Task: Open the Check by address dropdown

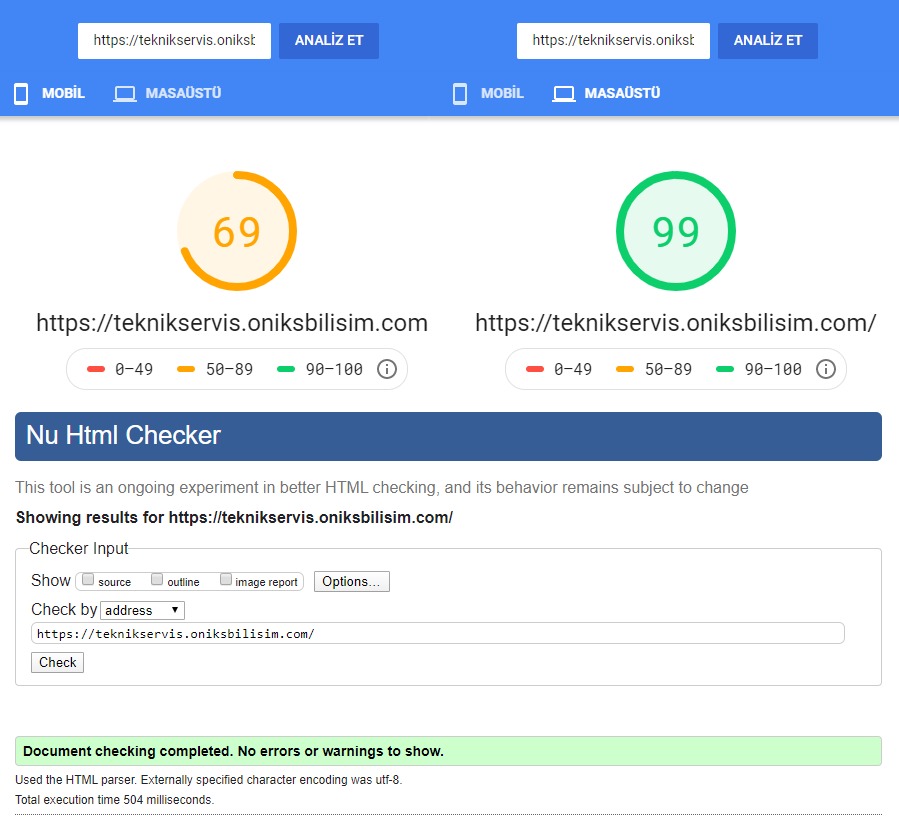Action: coord(142,610)
